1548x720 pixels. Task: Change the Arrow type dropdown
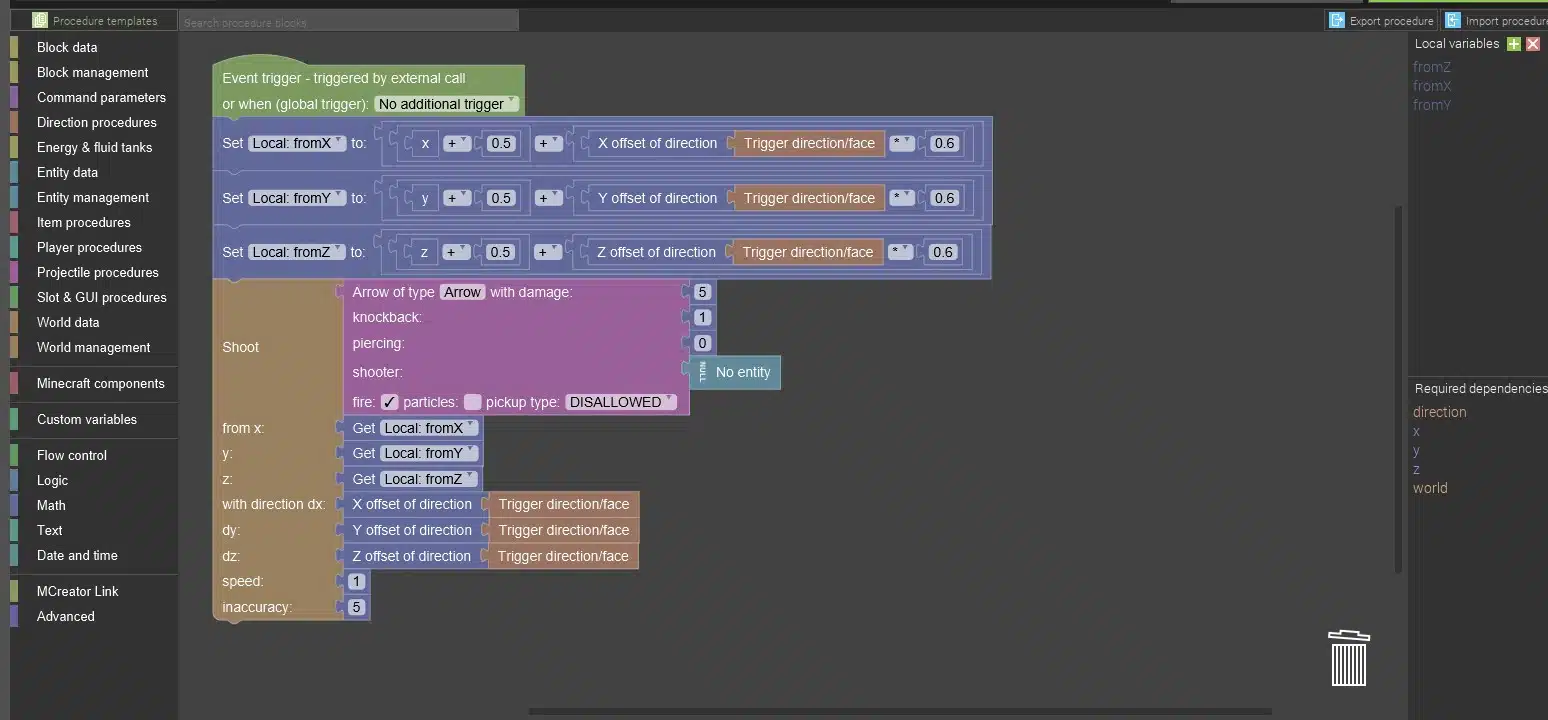463,292
